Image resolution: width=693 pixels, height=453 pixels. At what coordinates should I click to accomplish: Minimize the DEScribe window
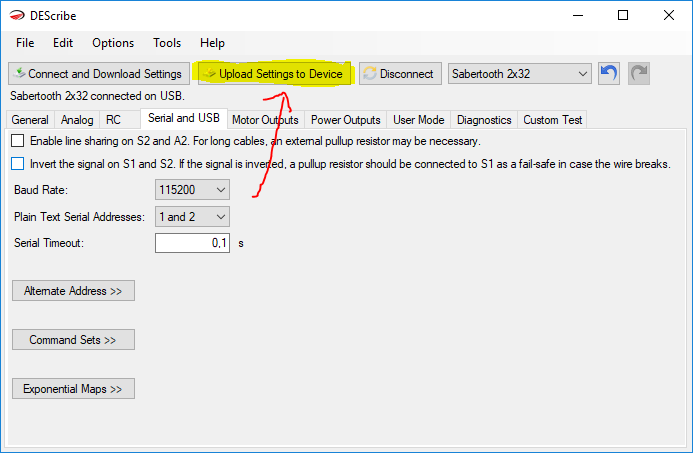(x=578, y=15)
